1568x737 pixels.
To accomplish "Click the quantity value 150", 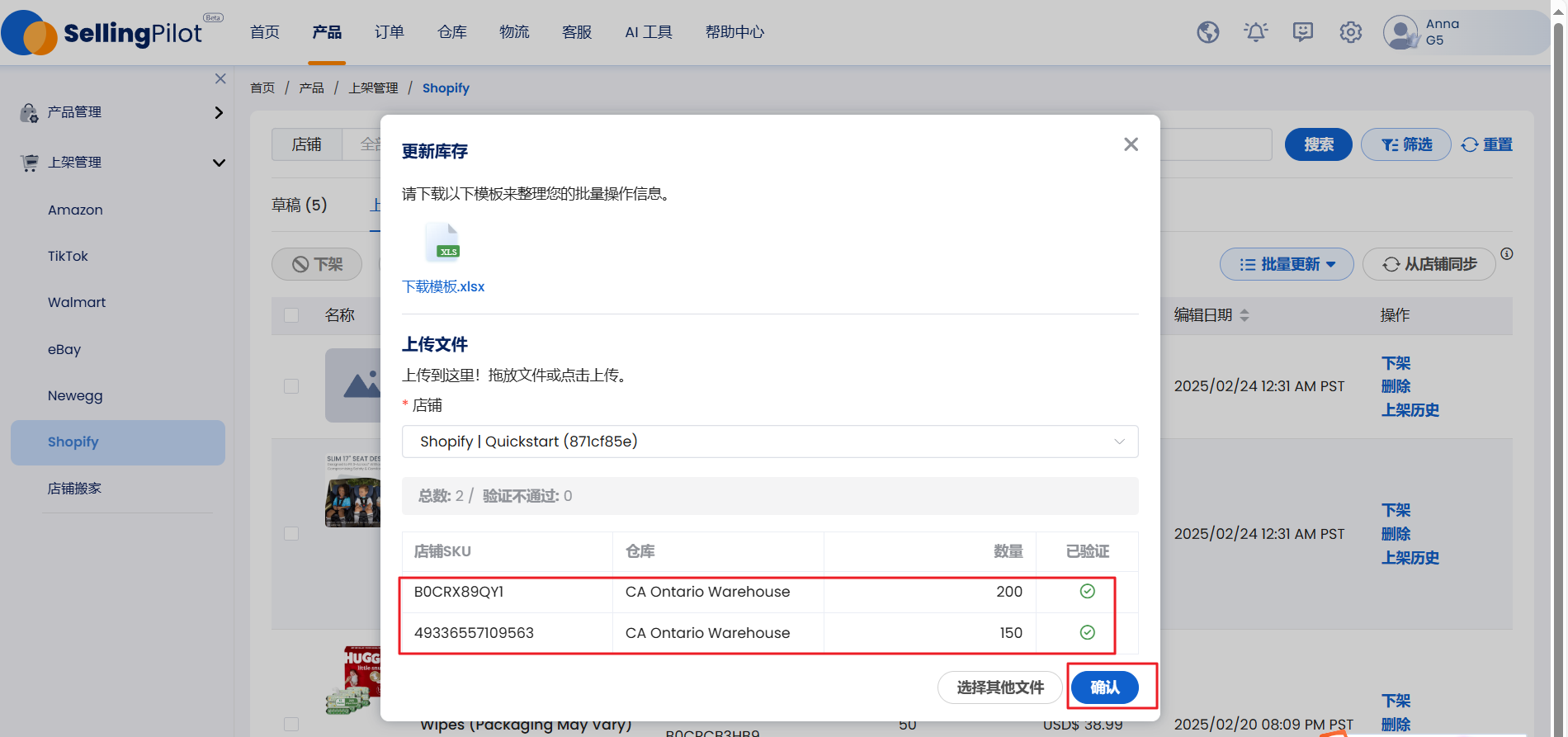I will click(1011, 633).
